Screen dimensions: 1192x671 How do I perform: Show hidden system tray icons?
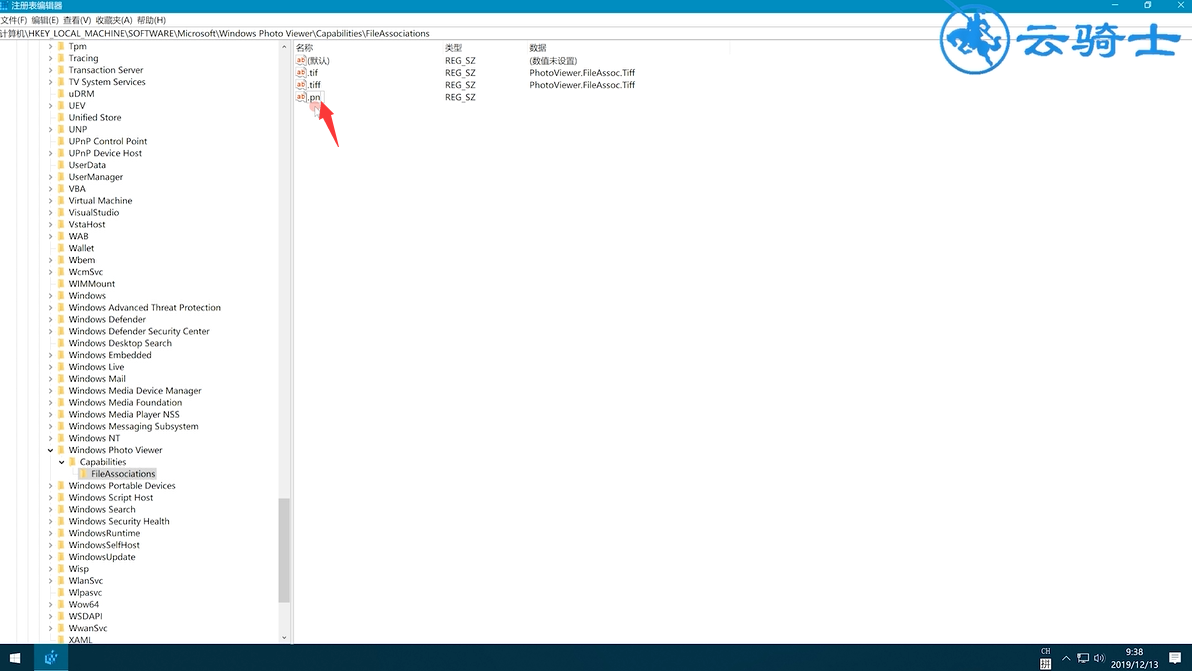1066,658
